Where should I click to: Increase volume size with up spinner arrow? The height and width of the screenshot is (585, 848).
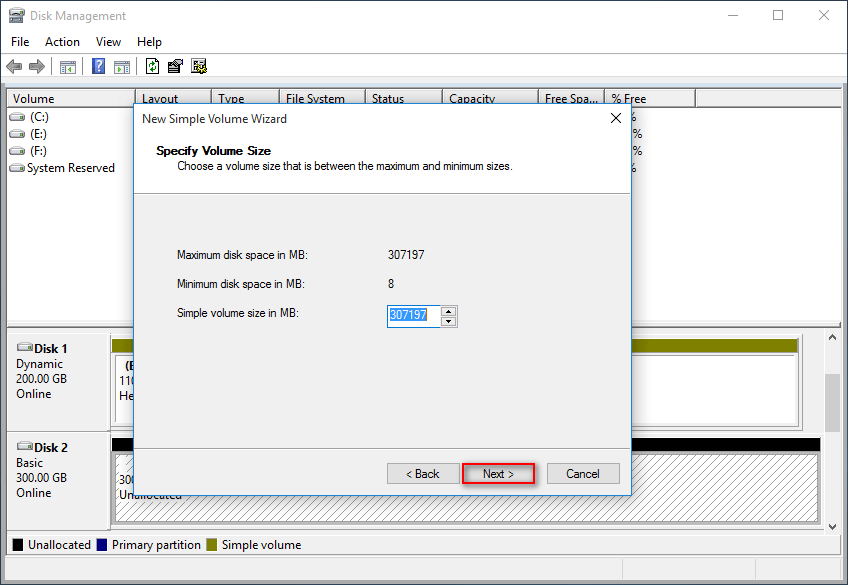pyautogui.click(x=449, y=310)
